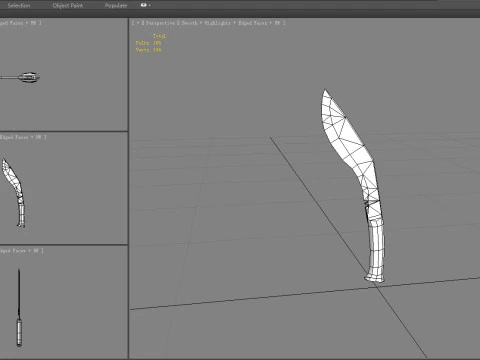Image resolution: width=480 pixels, height=360 pixels.
Task: Open the [+] viewport menu of the Perspective view
Action: [x=138, y=23]
